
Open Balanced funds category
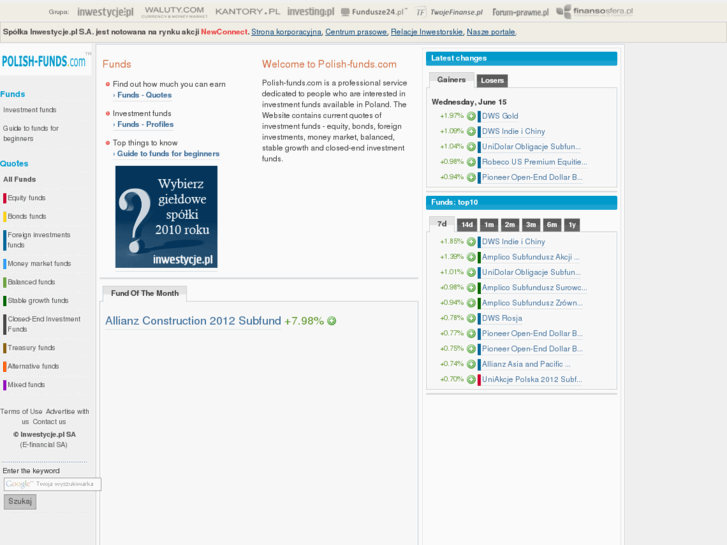pyautogui.click(x=31, y=282)
